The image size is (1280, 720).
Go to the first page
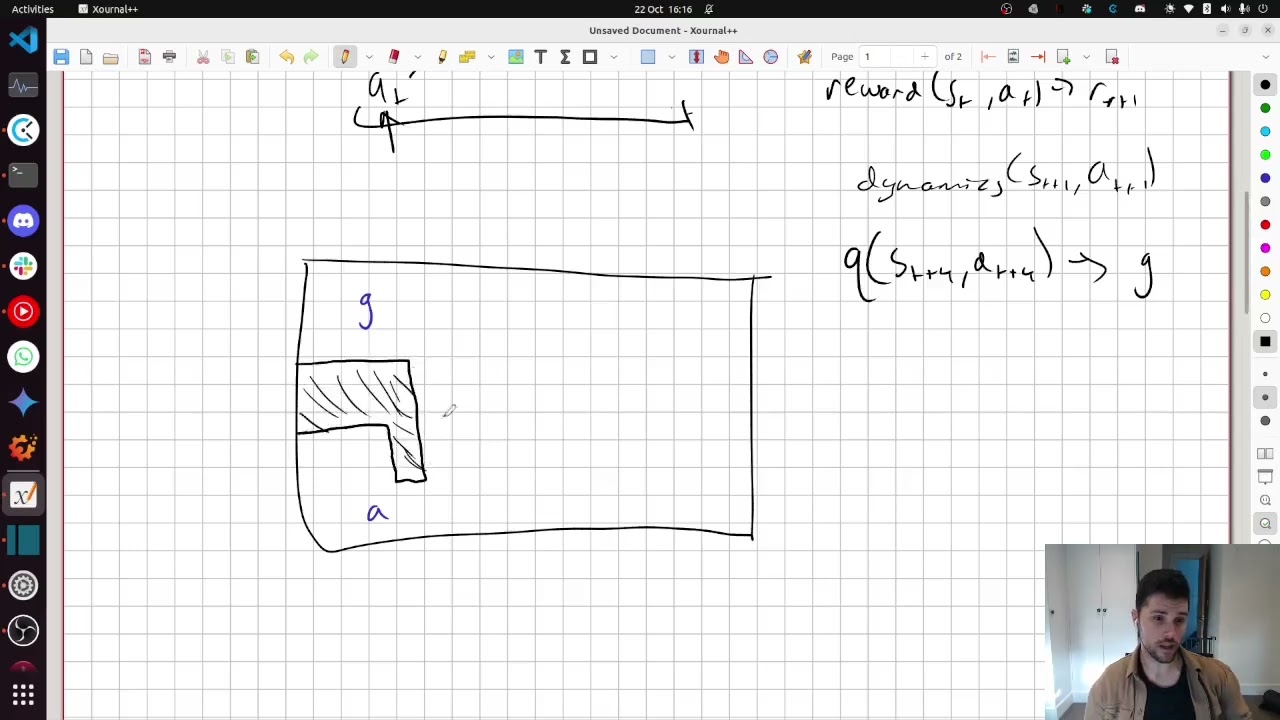pos(988,57)
